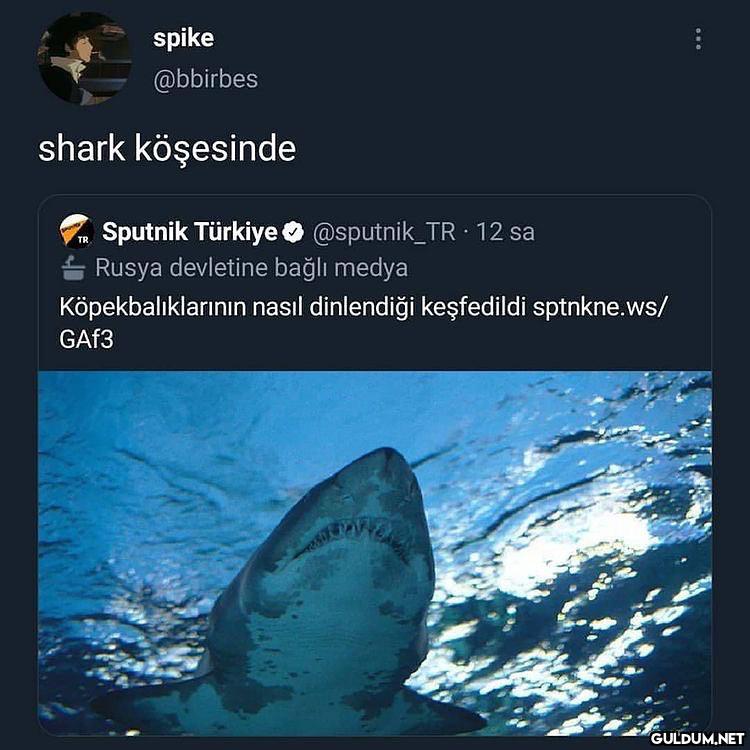This screenshot has height=750, width=750.
Task: Click the 'Sputnik Türkiye' account name
Action: [x=189, y=232]
